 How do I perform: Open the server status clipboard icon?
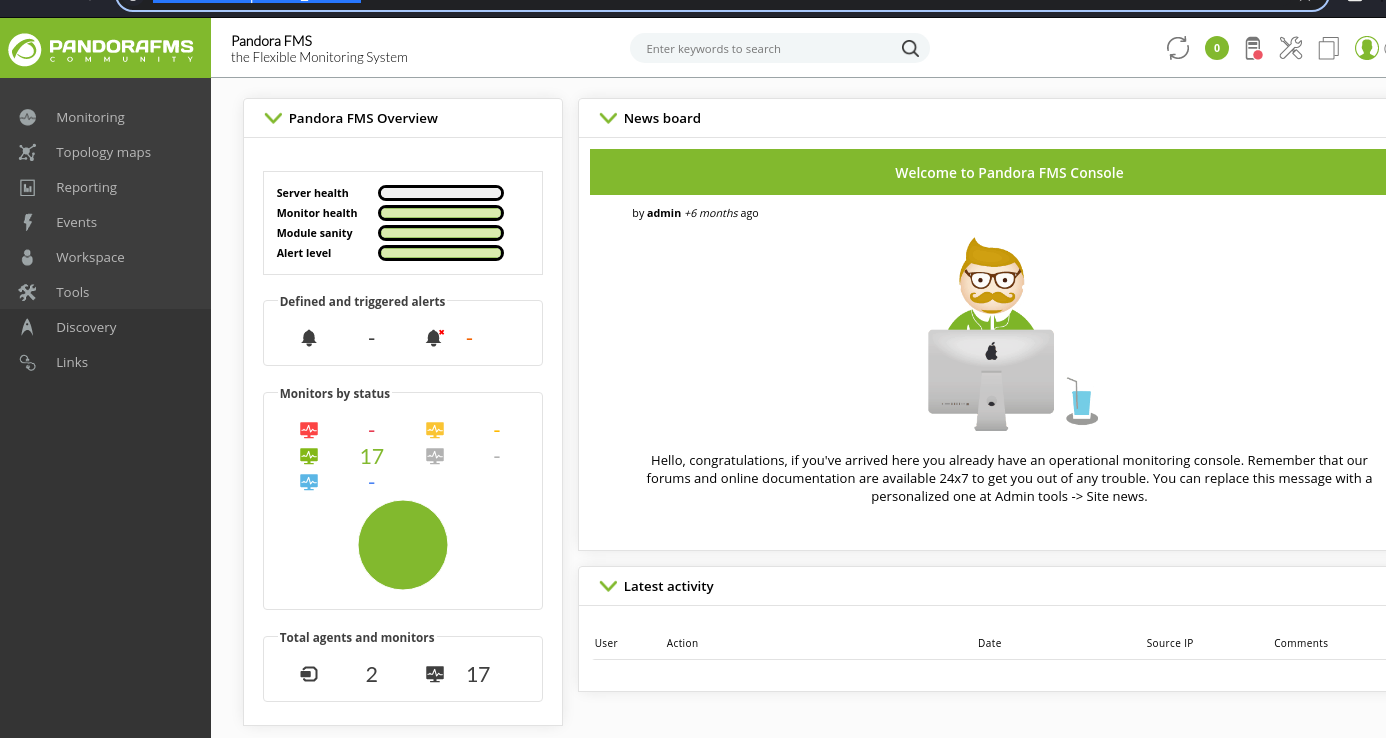click(1253, 48)
